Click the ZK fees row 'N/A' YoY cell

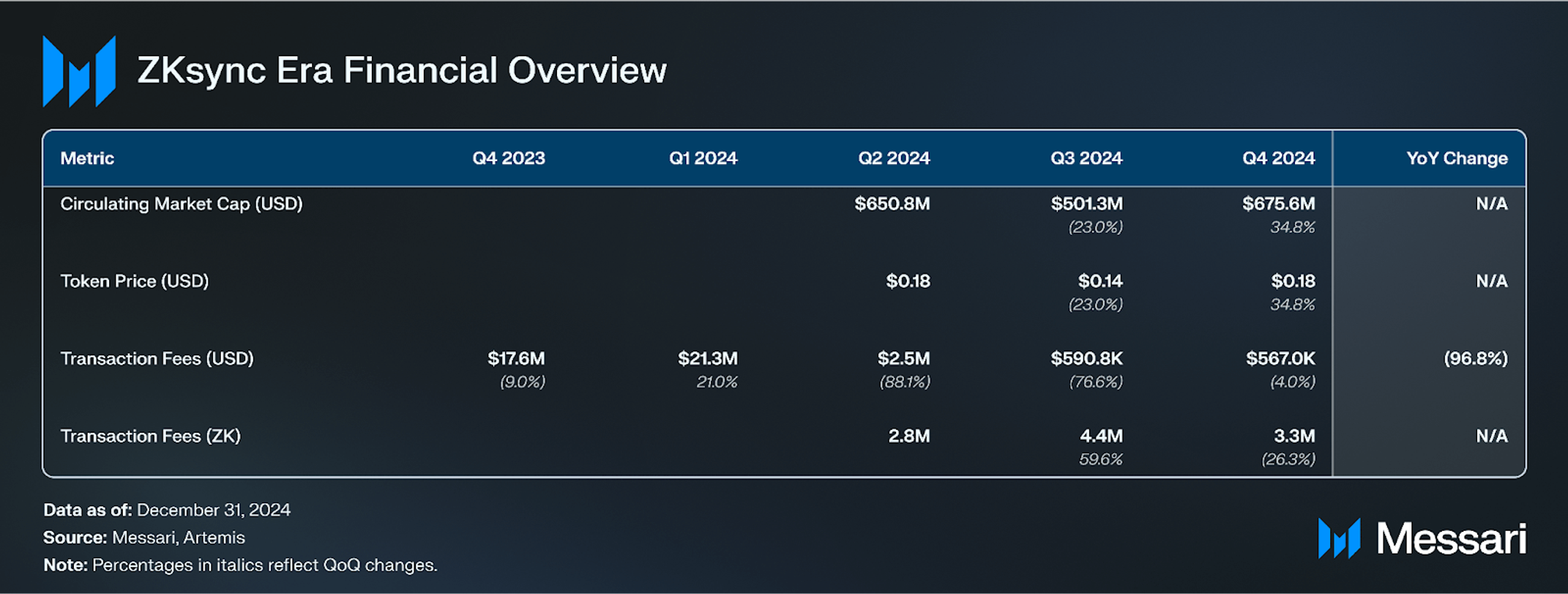[x=1492, y=437]
